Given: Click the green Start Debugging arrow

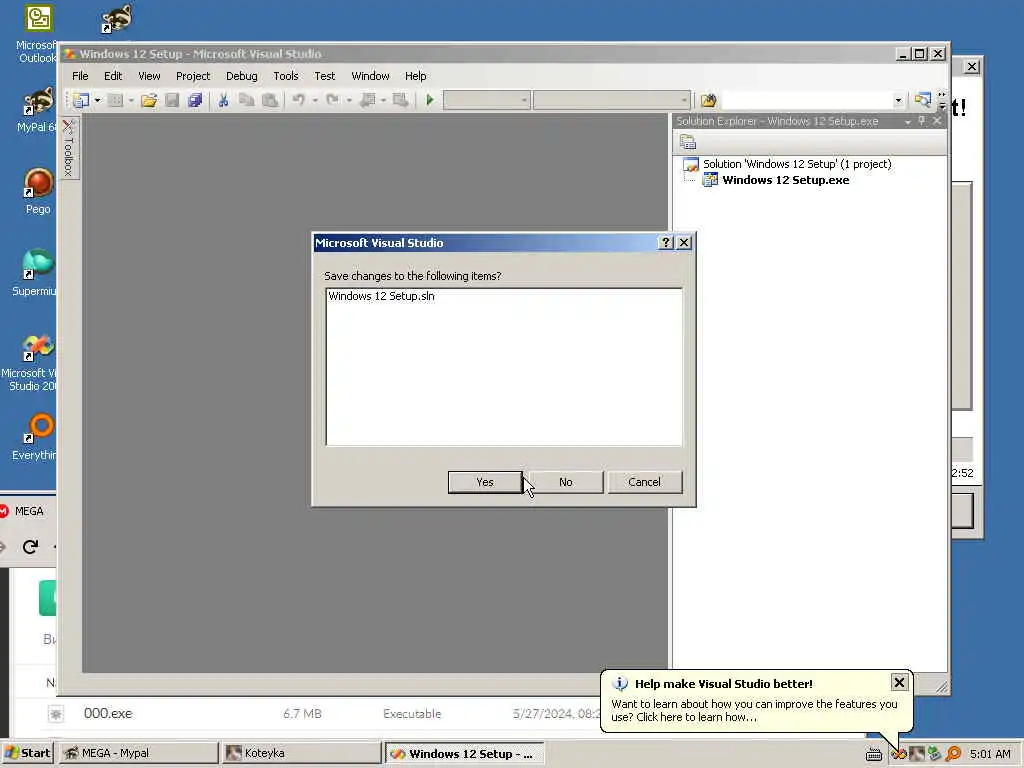Looking at the screenshot, I should click(430, 100).
